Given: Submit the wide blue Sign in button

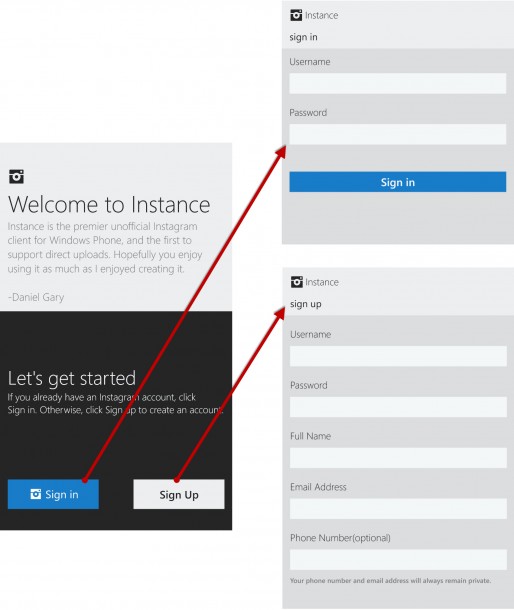Looking at the screenshot, I should [x=398, y=182].
